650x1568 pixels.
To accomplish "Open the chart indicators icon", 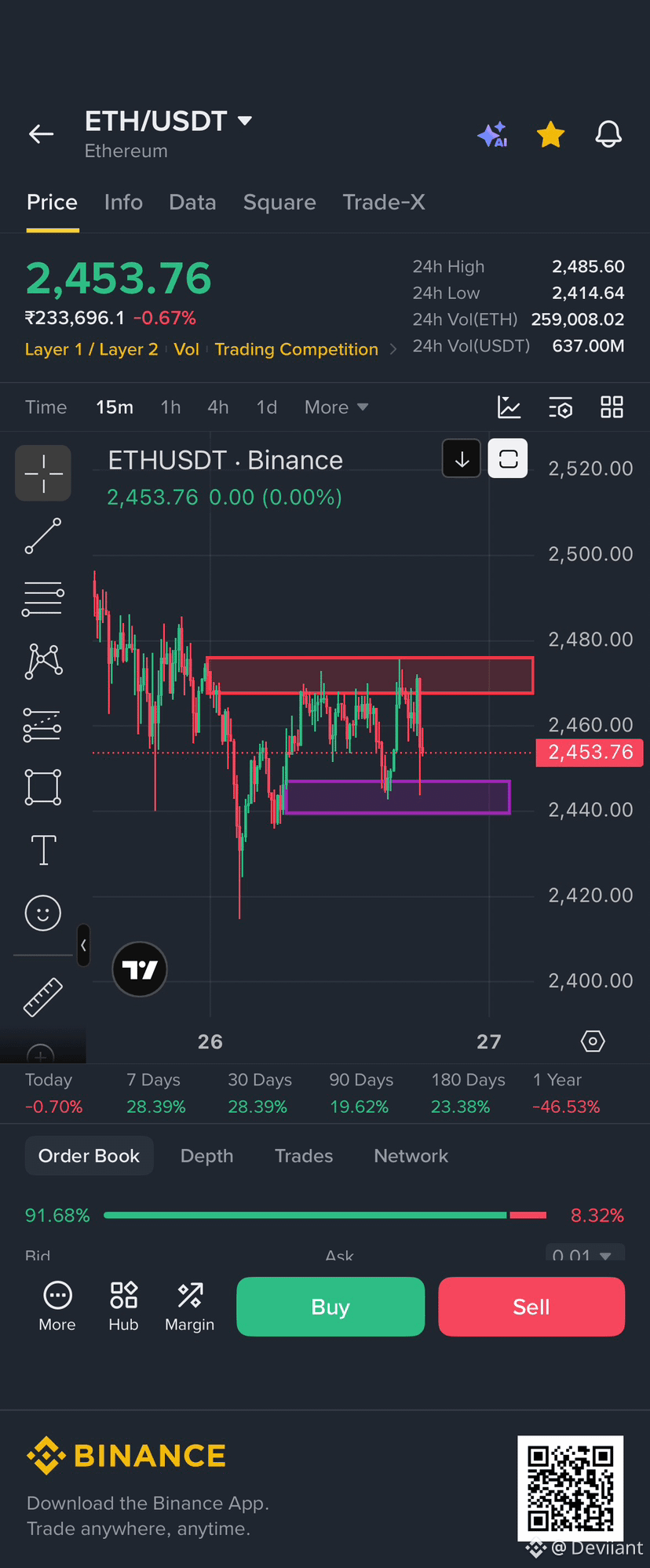I will click(x=509, y=407).
